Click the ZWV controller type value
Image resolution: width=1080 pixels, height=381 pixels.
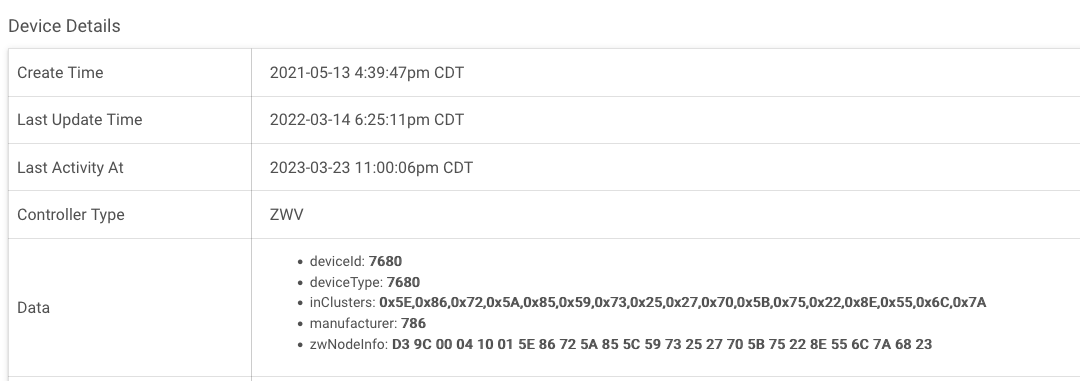click(x=287, y=214)
